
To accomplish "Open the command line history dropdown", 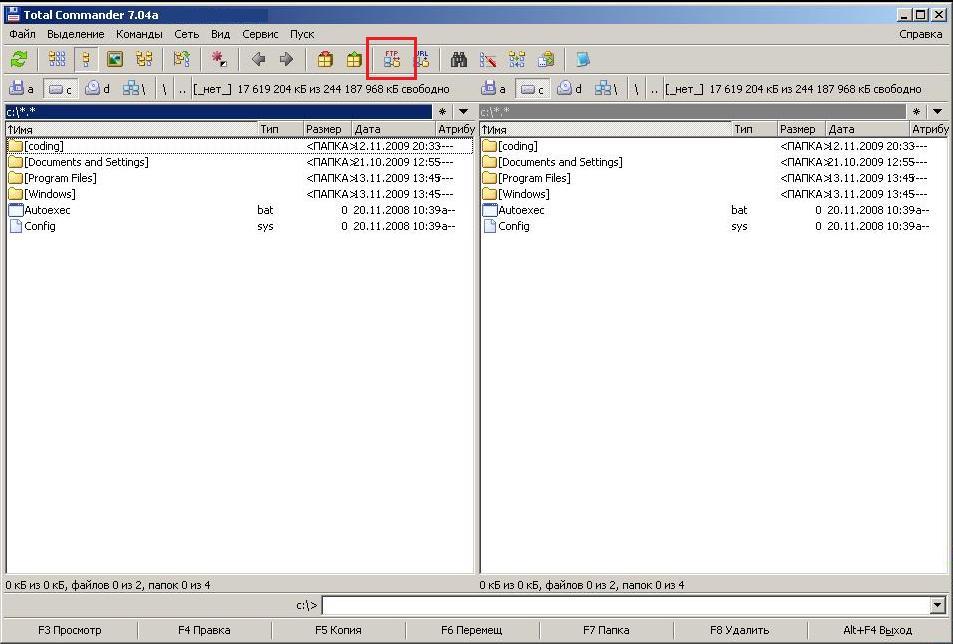I will click(937, 605).
